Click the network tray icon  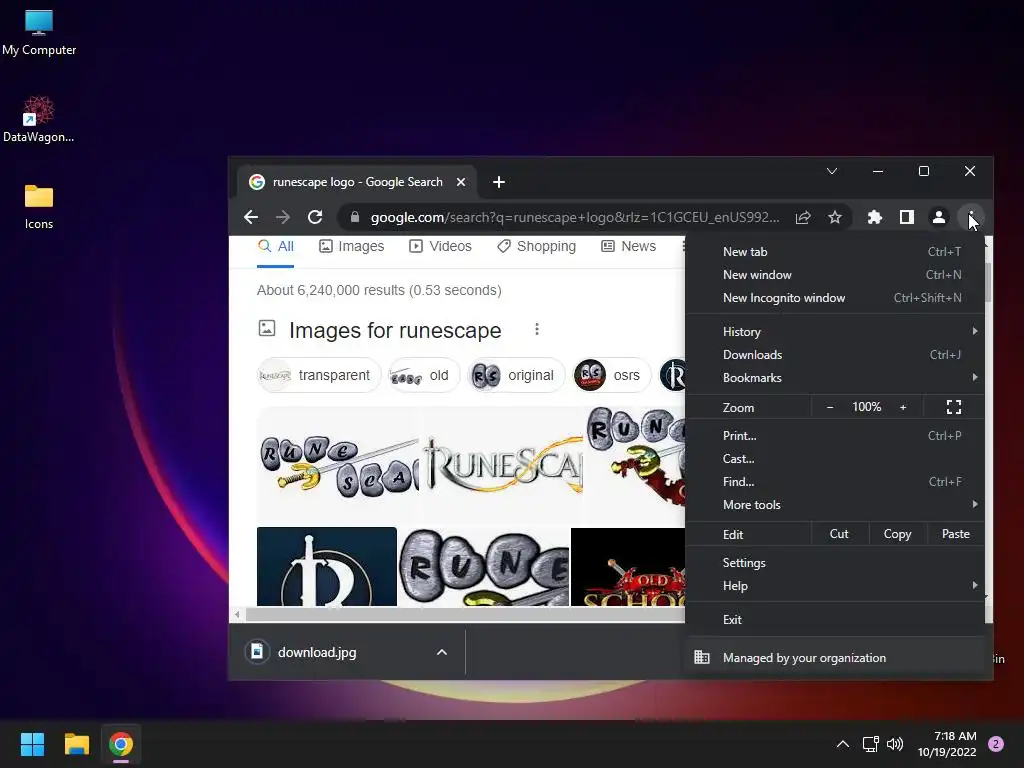[x=871, y=744]
